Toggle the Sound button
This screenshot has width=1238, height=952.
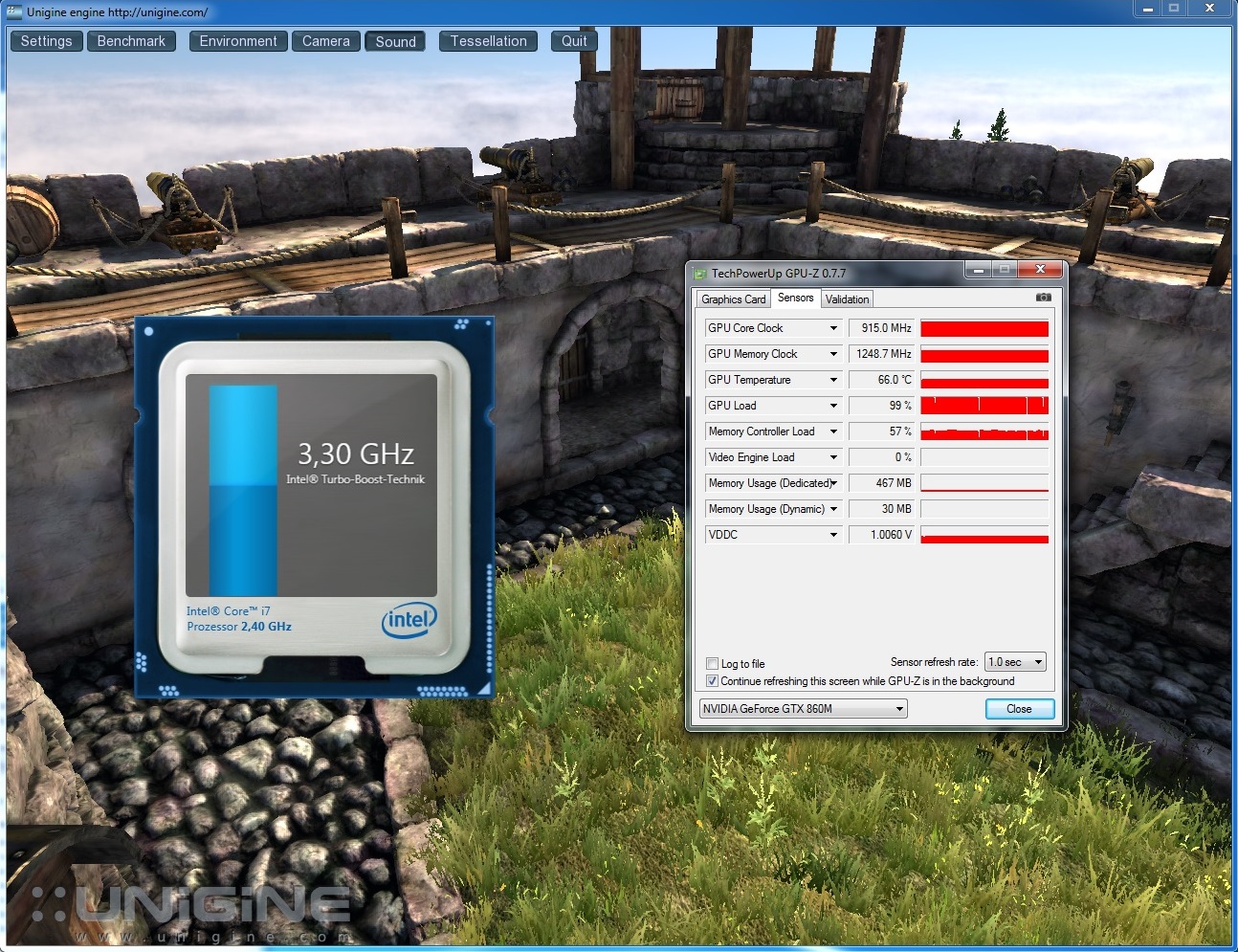[x=395, y=41]
